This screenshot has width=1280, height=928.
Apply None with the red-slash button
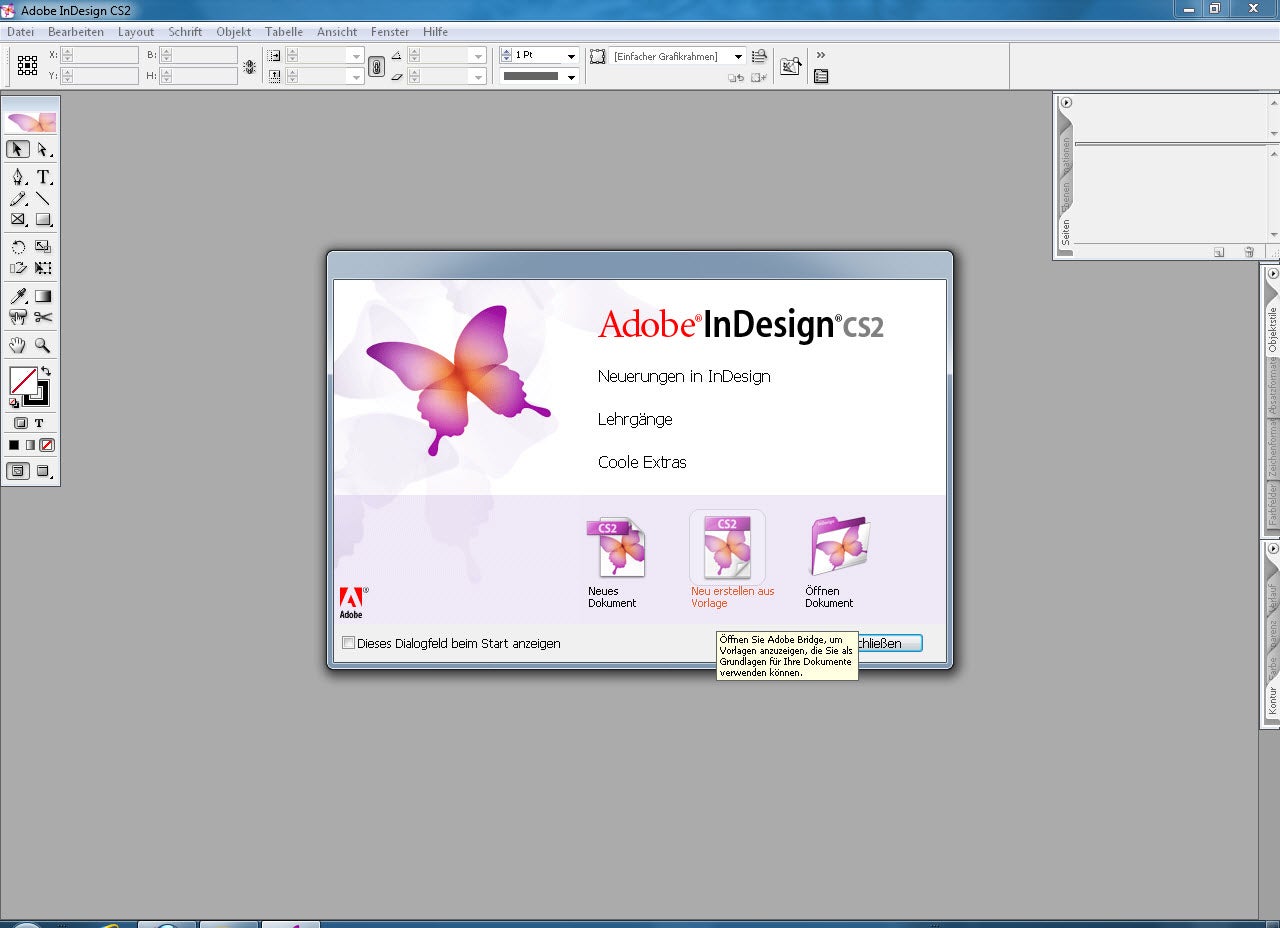47,445
